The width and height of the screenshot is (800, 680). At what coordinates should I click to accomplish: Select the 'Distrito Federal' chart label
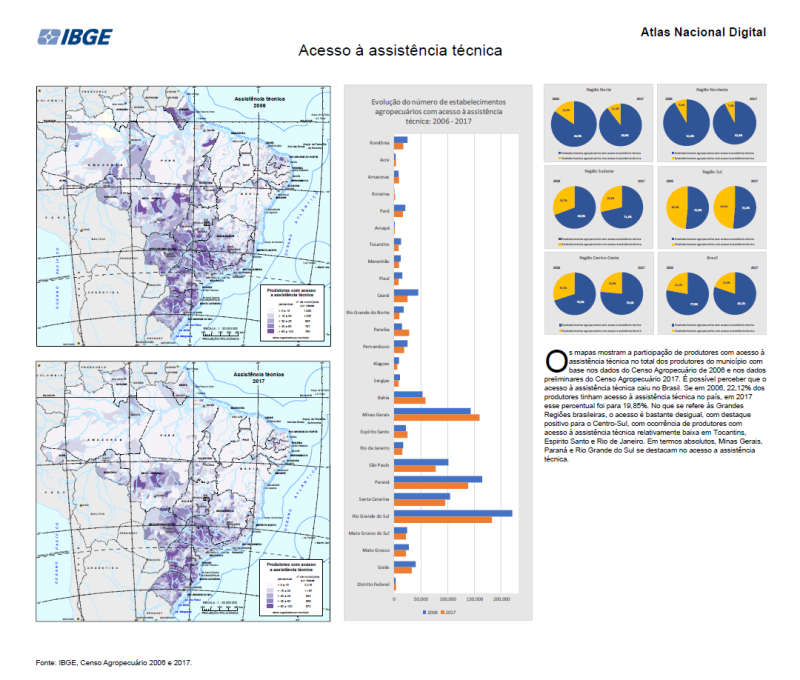[373, 584]
